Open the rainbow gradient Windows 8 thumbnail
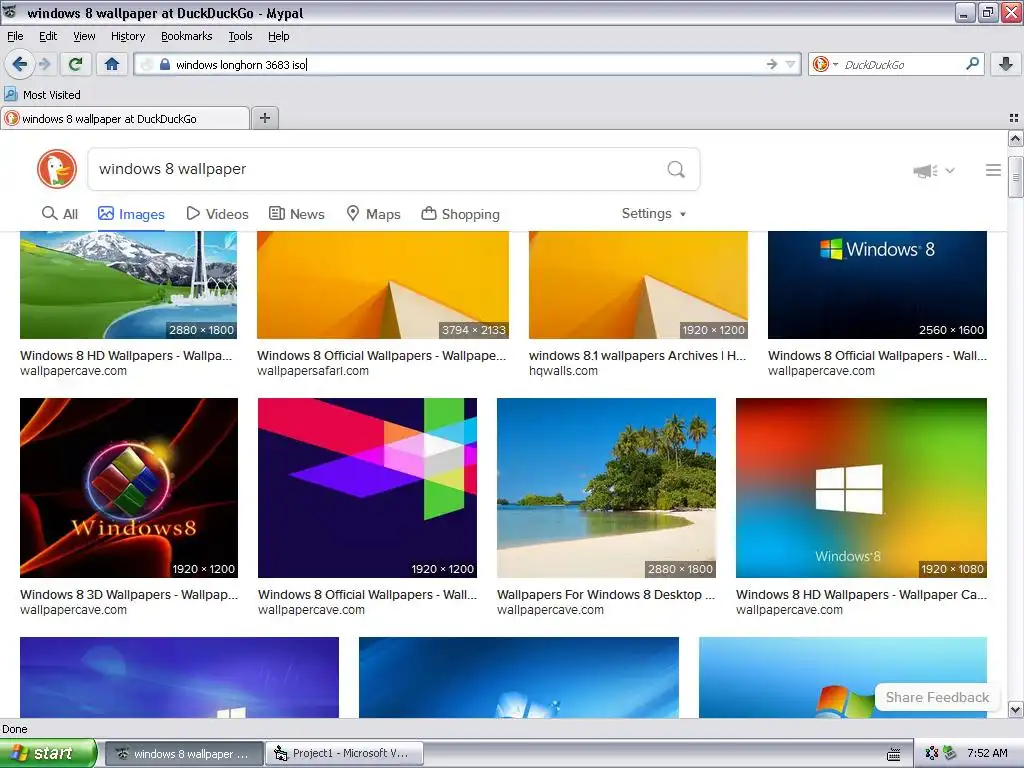The height and width of the screenshot is (768, 1024). pos(861,488)
